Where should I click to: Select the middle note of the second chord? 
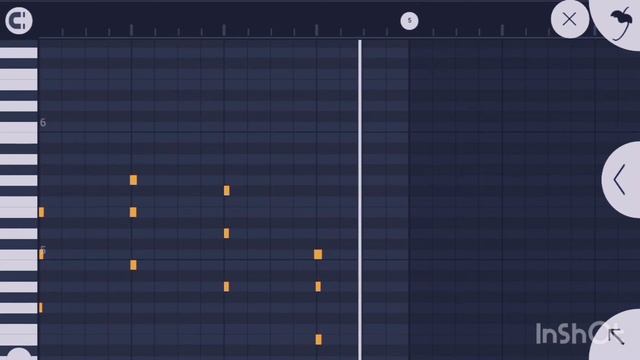tap(133, 212)
